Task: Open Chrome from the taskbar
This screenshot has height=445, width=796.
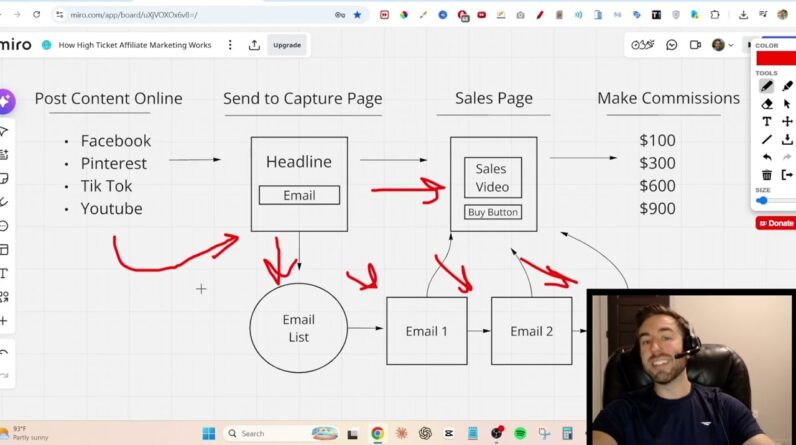Action: click(377, 433)
